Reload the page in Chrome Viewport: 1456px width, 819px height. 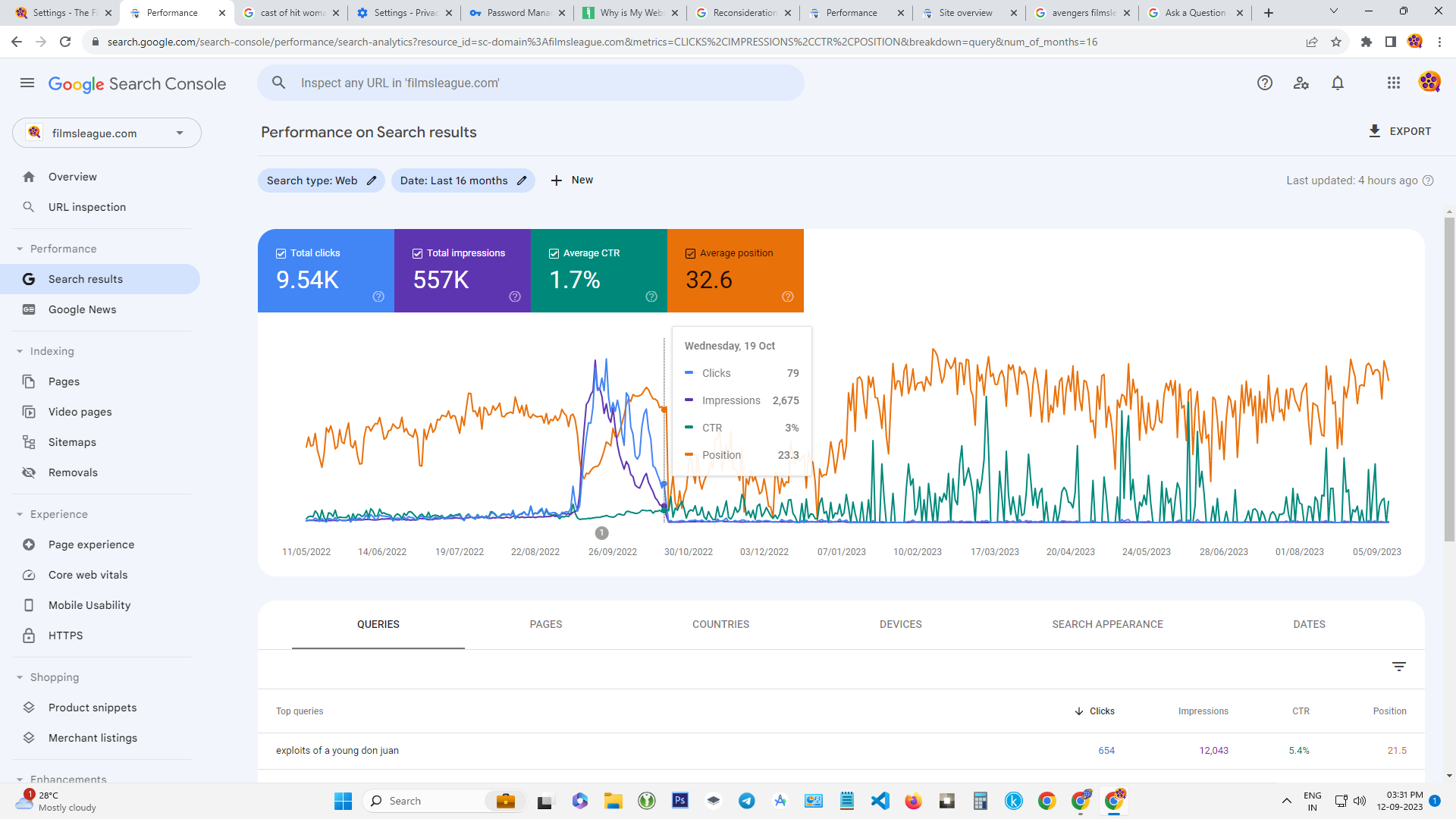pos(65,42)
